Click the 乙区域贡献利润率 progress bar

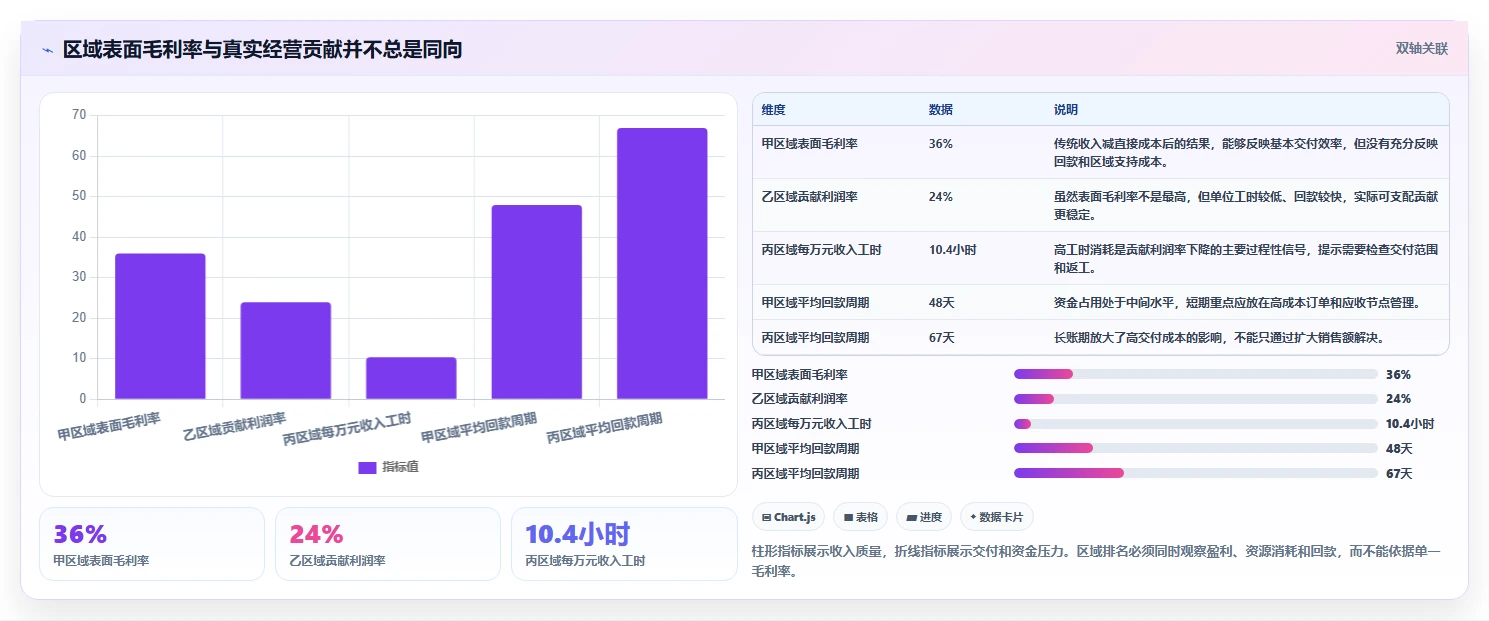click(1196, 399)
